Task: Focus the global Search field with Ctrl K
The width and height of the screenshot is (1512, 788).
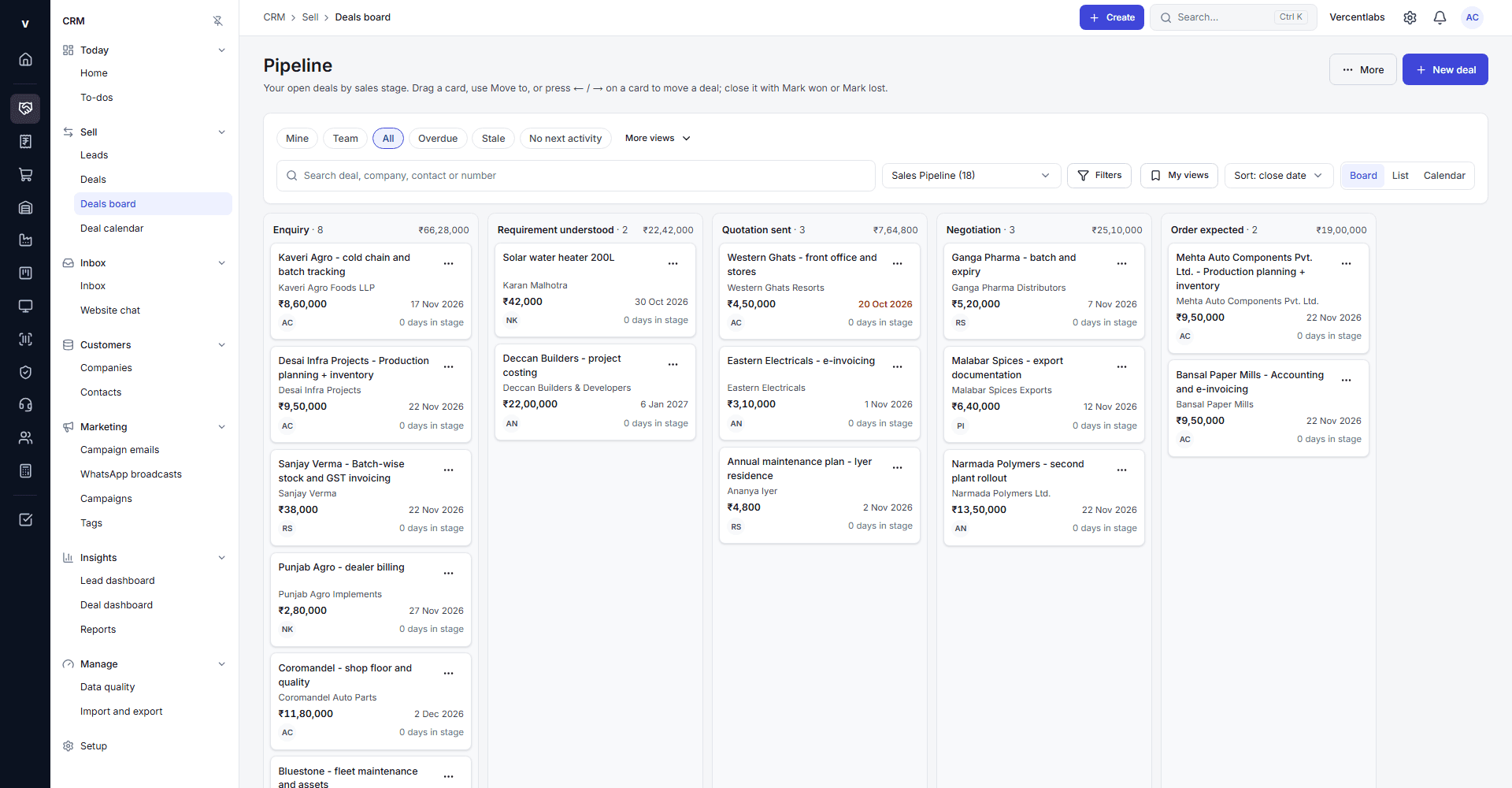Action: tap(1233, 17)
